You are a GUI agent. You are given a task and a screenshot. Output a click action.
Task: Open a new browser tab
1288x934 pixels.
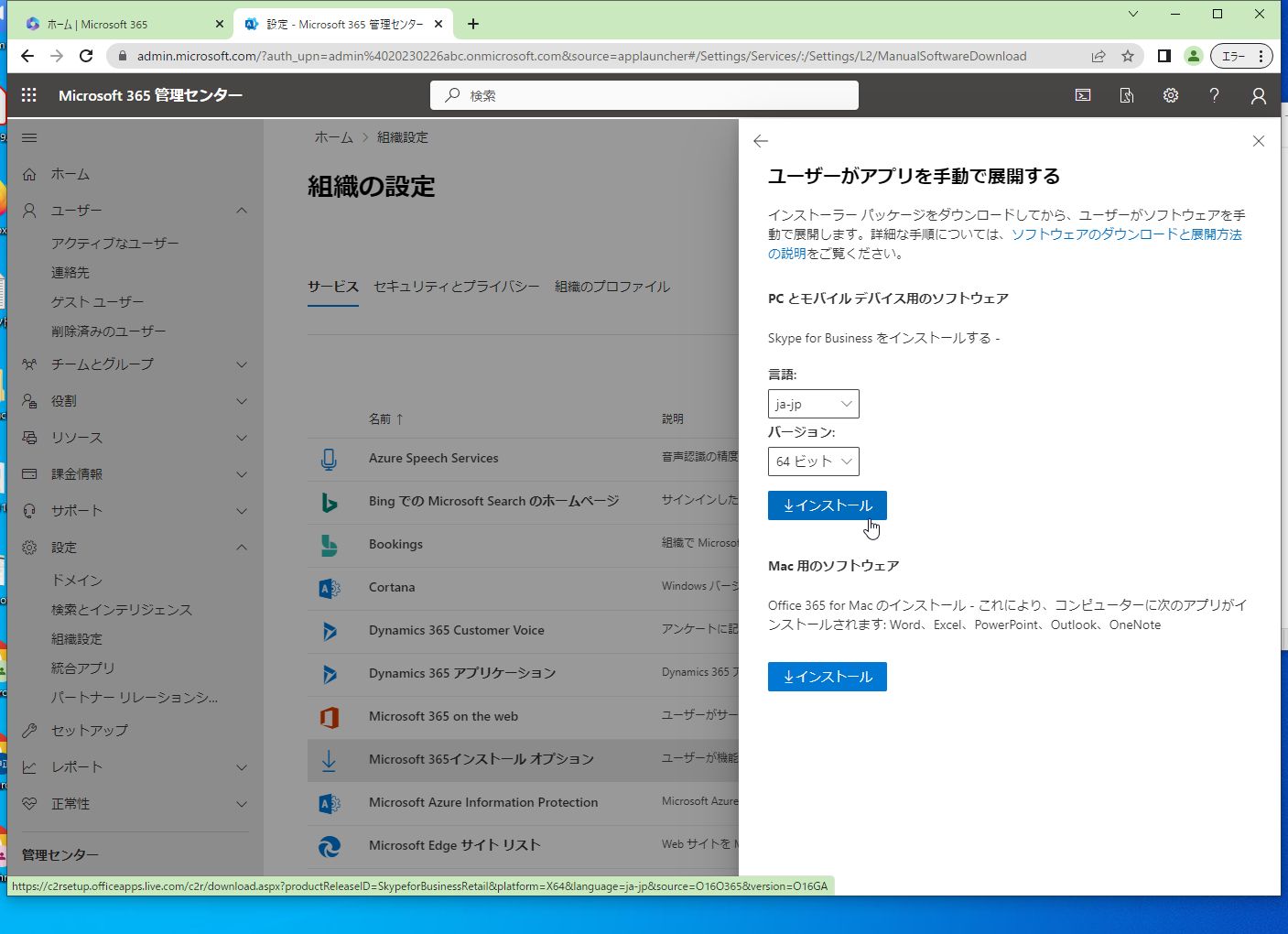click(x=473, y=24)
